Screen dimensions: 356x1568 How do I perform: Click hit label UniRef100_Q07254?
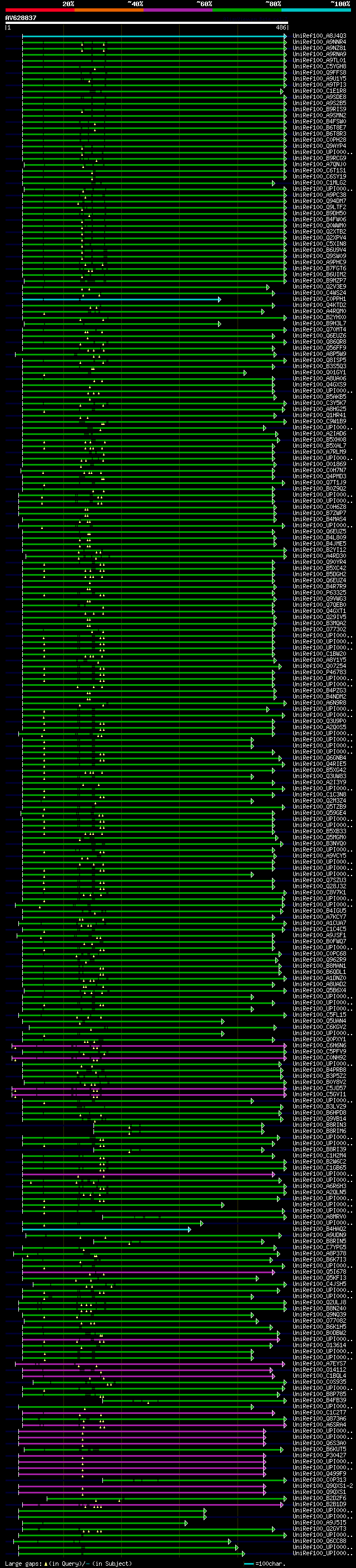click(319, 666)
